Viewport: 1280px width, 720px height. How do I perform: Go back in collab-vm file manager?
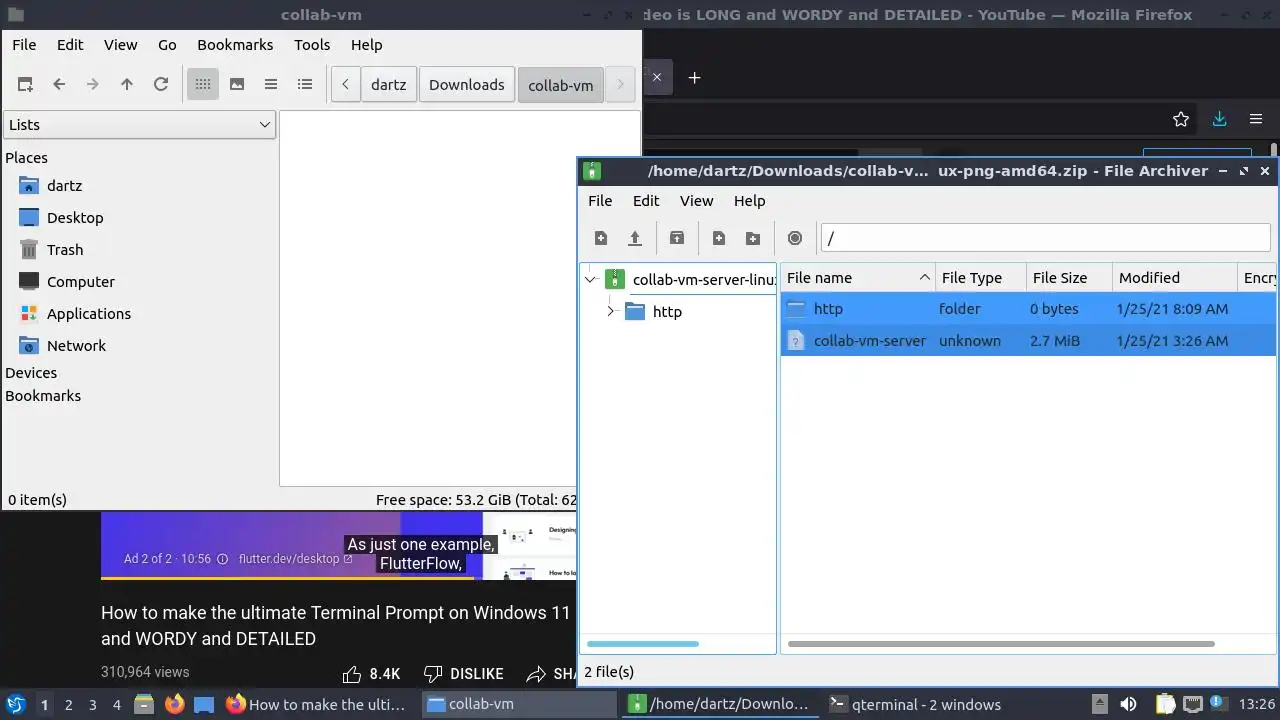[59, 85]
